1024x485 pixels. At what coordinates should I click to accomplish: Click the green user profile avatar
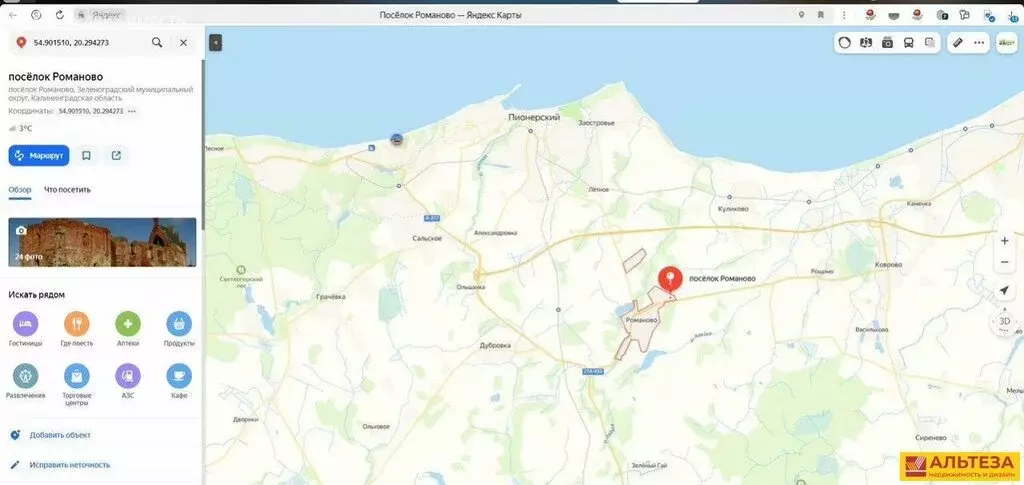tap(1007, 43)
